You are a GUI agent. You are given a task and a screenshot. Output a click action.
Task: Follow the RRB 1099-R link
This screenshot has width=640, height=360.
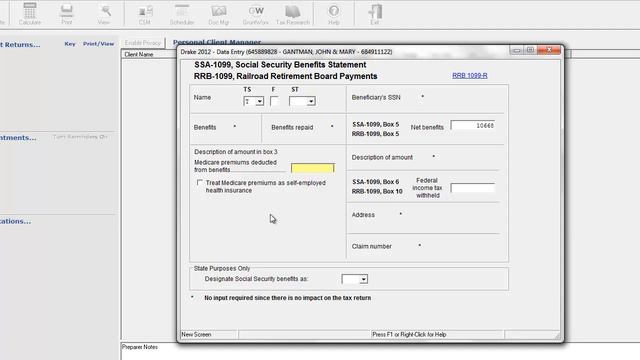(470, 76)
